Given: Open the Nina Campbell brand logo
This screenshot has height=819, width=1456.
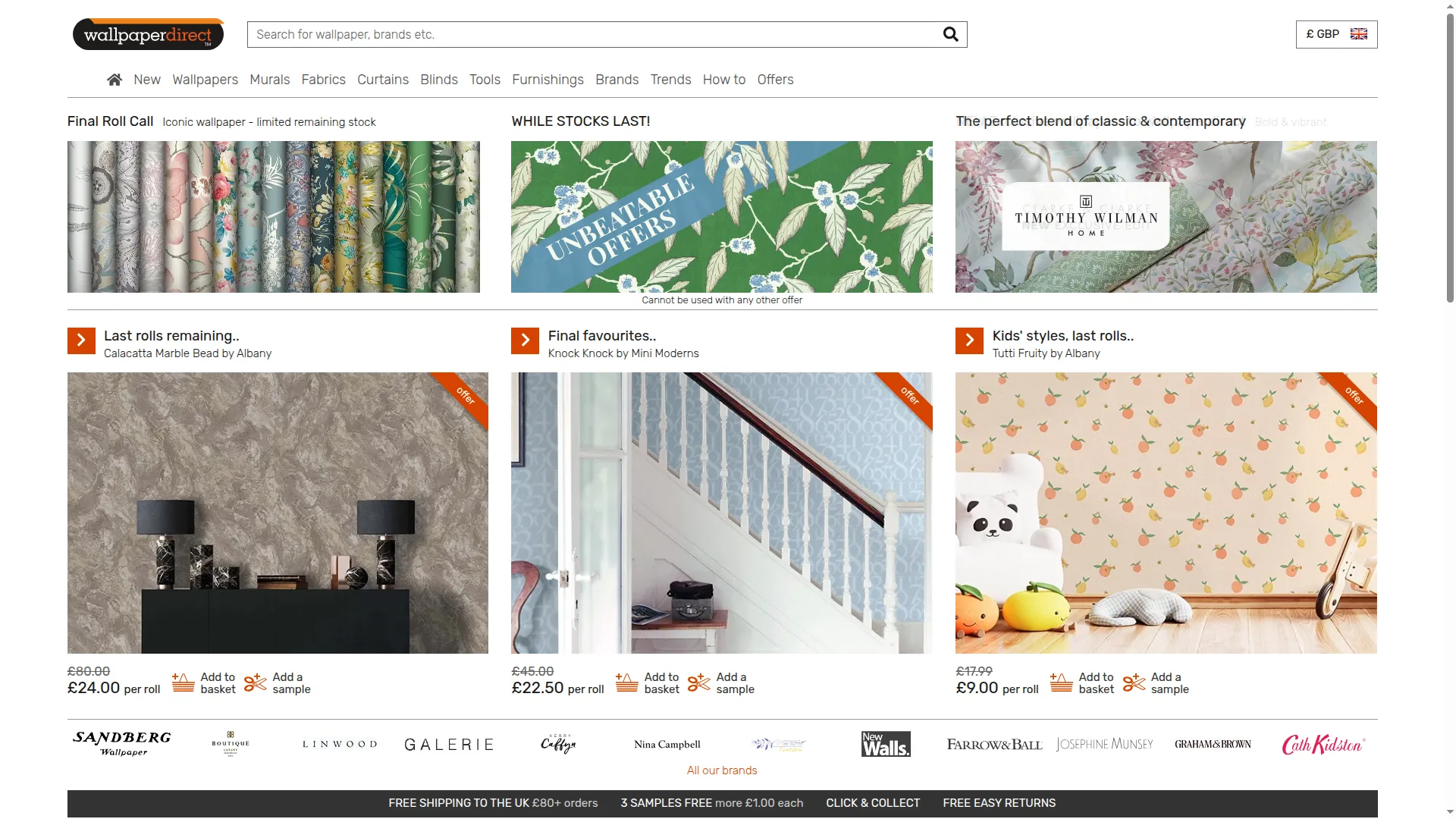Looking at the screenshot, I should (x=667, y=745).
